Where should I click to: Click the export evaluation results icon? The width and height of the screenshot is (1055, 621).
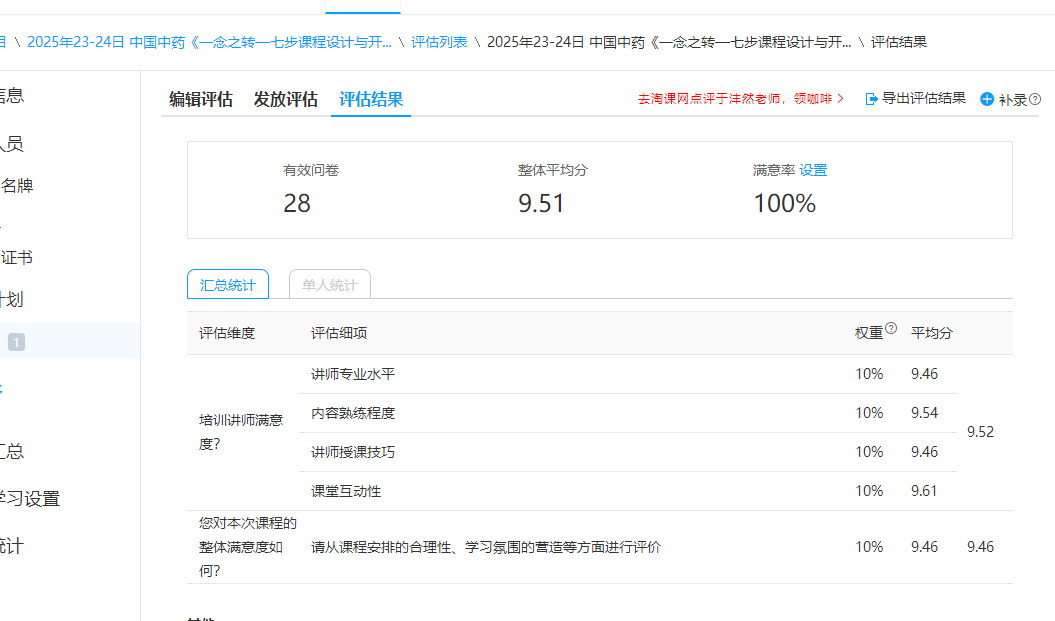pyautogui.click(x=871, y=99)
